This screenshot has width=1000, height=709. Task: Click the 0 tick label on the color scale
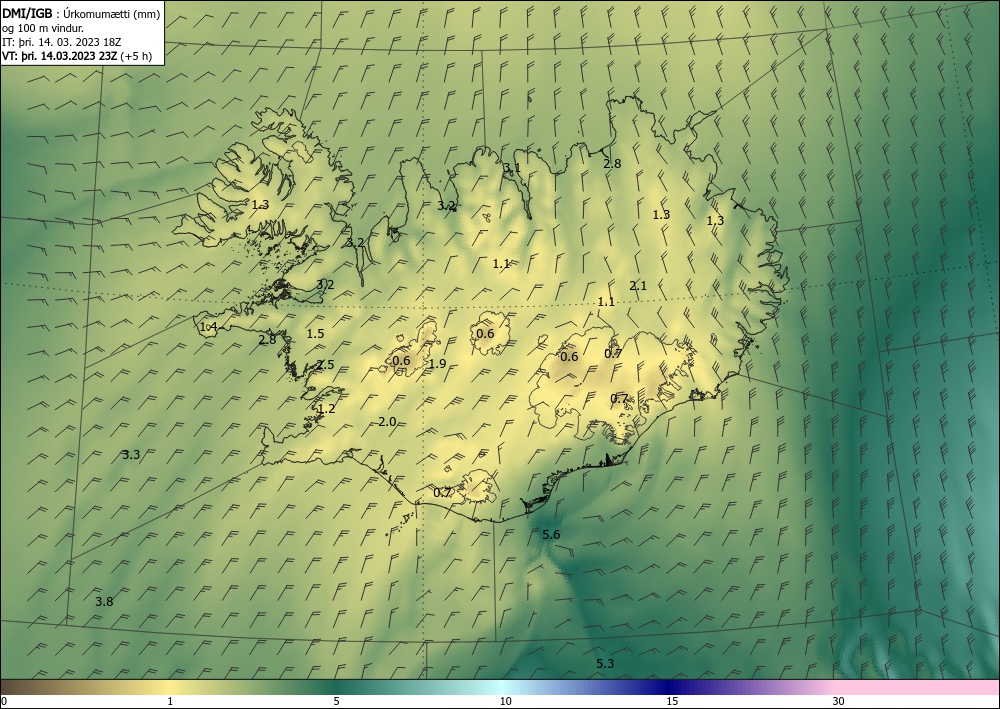(x=4, y=701)
